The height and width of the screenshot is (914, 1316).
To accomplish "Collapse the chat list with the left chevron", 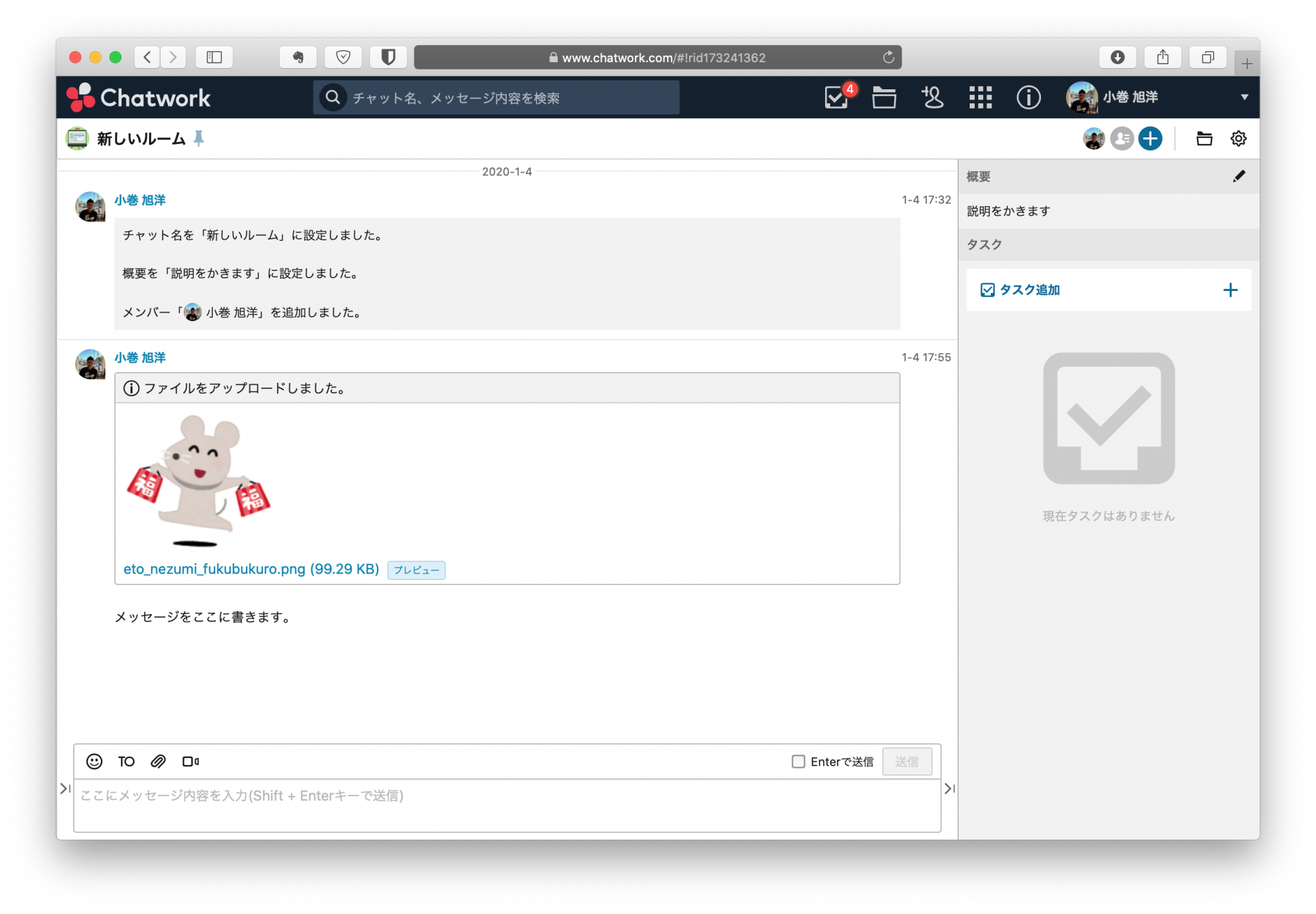I will [x=64, y=788].
